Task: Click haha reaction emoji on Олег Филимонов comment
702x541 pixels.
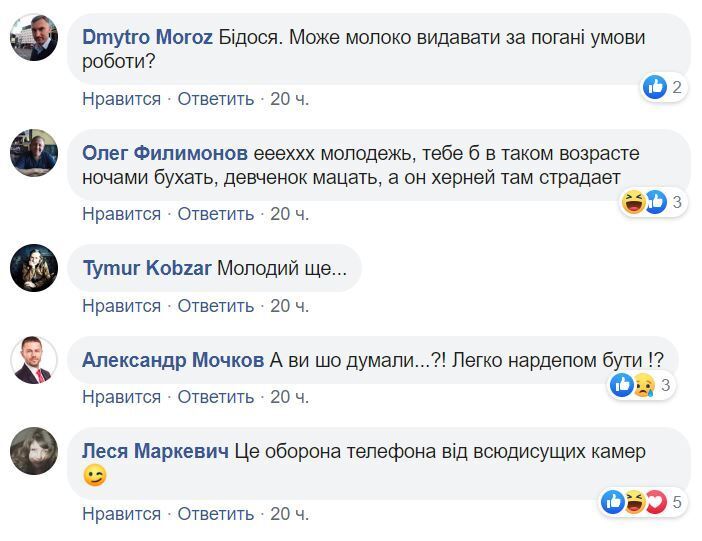Action: tap(633, 203)
